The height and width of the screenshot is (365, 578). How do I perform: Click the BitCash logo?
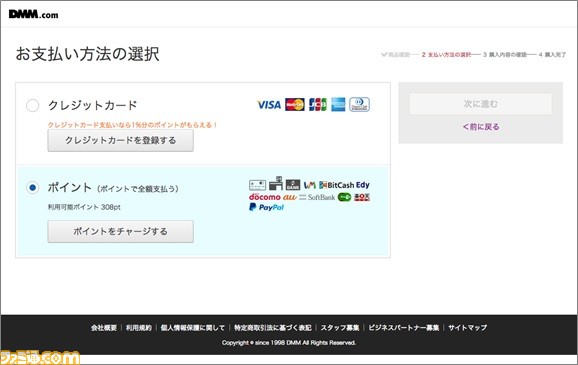point(337,185)
